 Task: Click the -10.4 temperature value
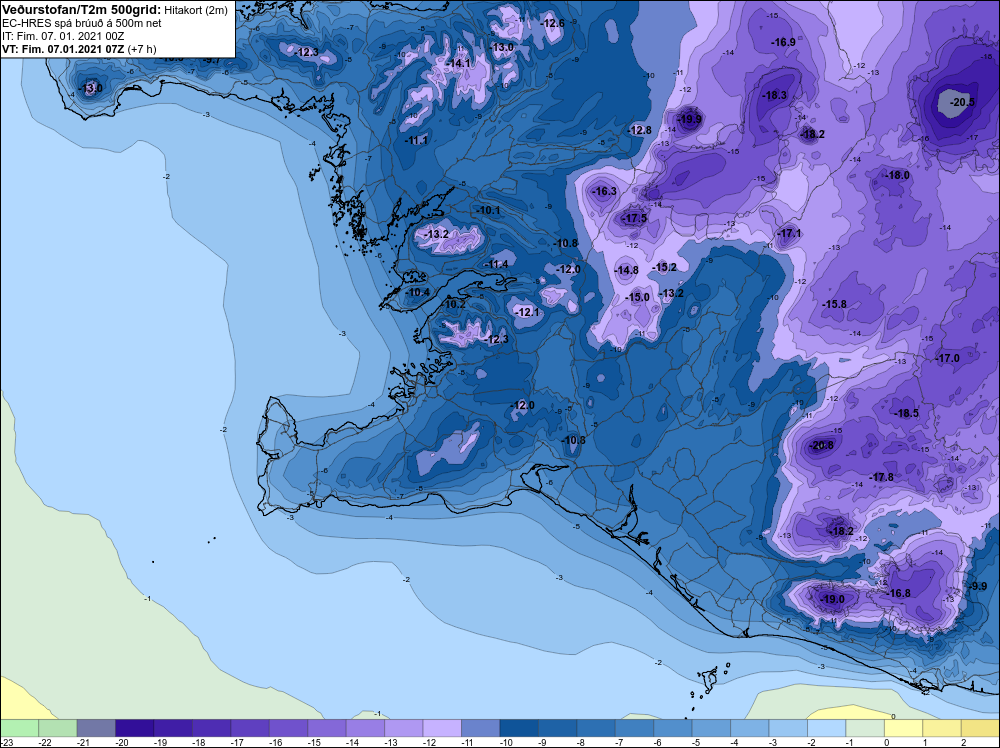coord(418,293)
